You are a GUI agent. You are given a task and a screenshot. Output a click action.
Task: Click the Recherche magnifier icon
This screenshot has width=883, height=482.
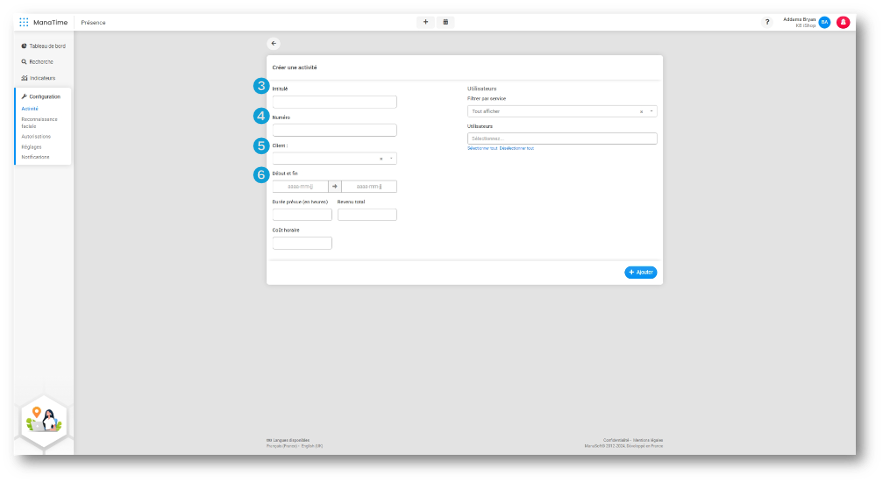tap(24, 62)
